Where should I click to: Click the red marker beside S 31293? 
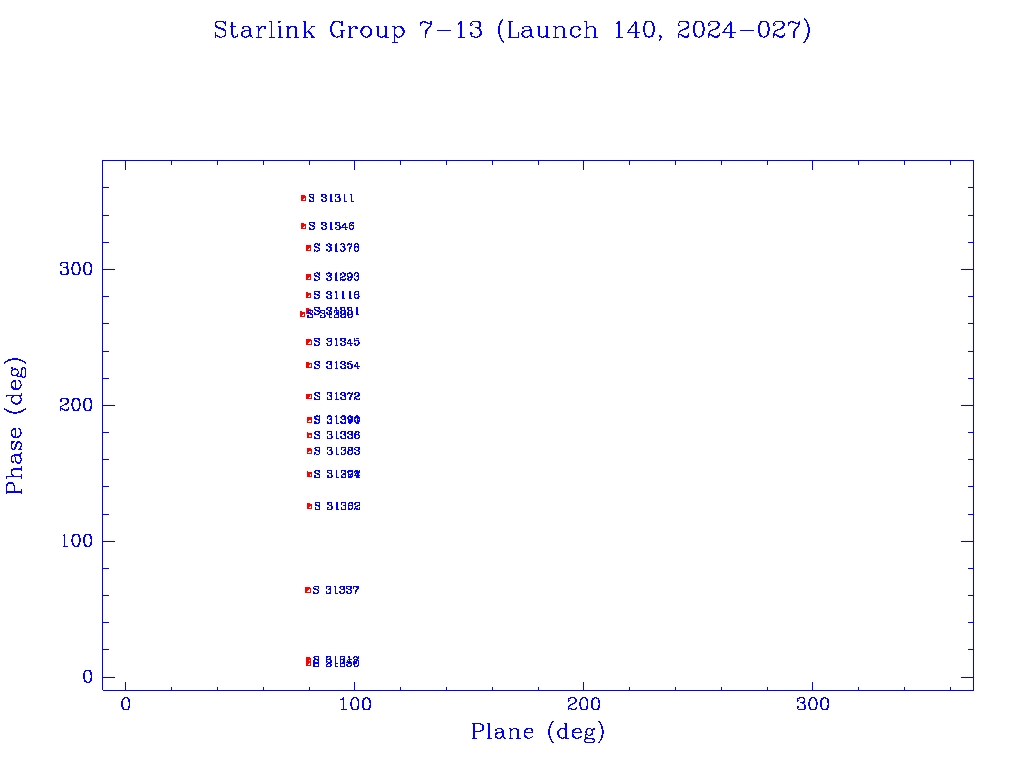click(x=309, y=277)
